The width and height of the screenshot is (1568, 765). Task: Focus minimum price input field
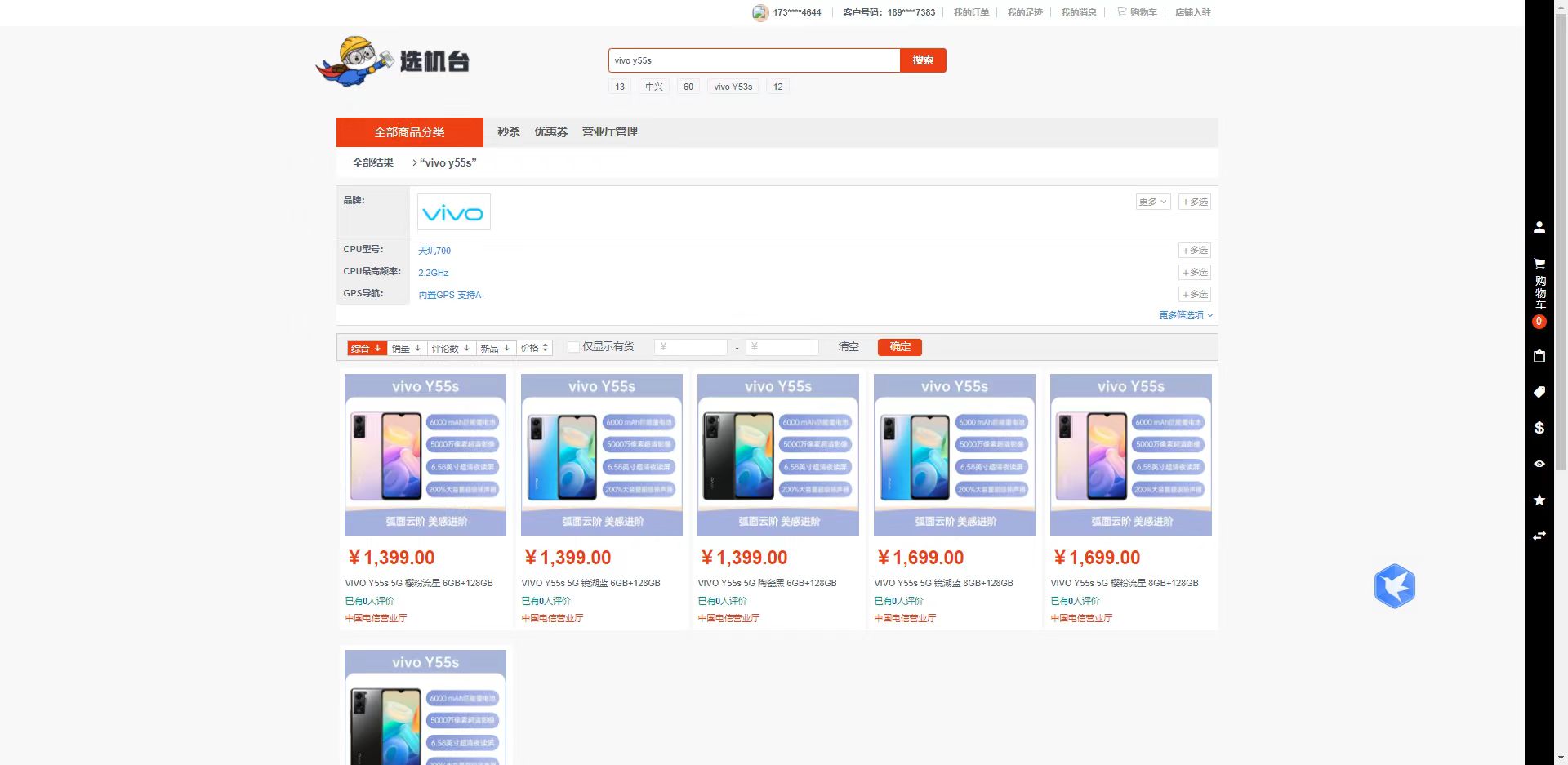[x=691, y=347]
